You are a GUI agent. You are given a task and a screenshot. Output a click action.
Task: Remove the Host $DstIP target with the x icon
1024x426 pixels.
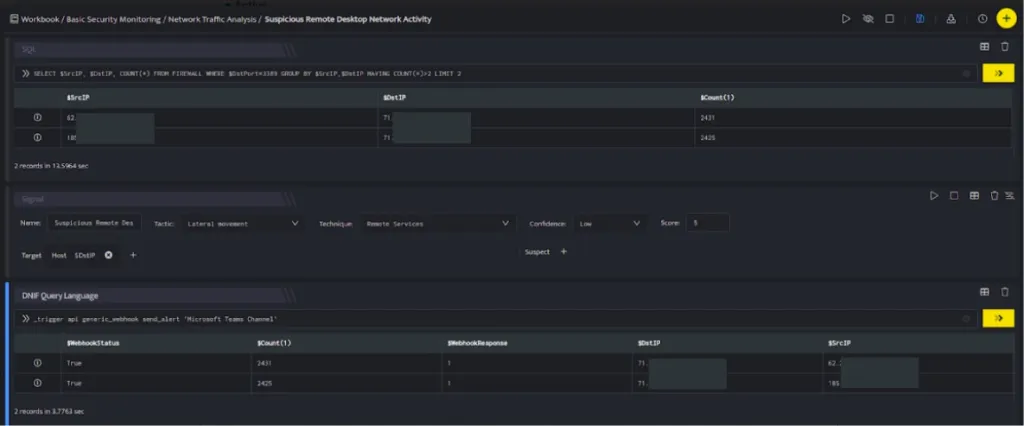click(x=108, y=255)
